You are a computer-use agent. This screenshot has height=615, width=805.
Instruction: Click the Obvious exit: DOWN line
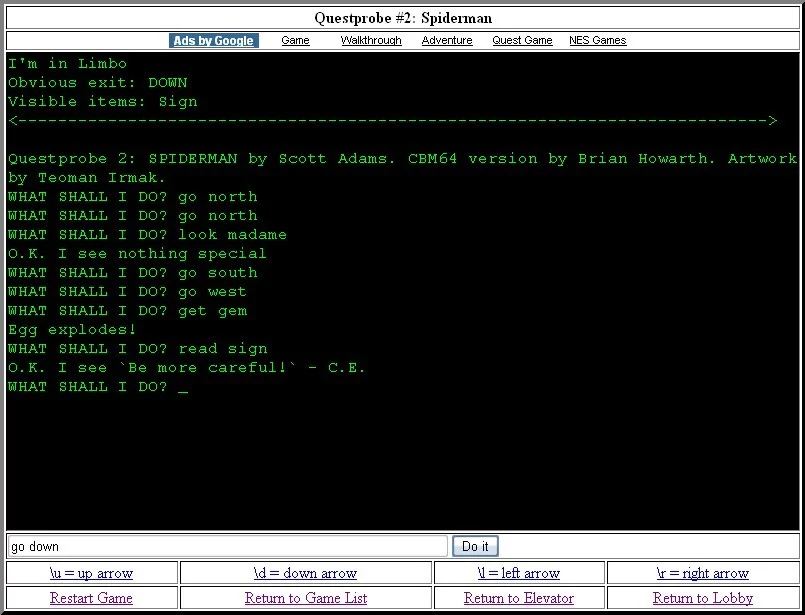click(98, 83)
